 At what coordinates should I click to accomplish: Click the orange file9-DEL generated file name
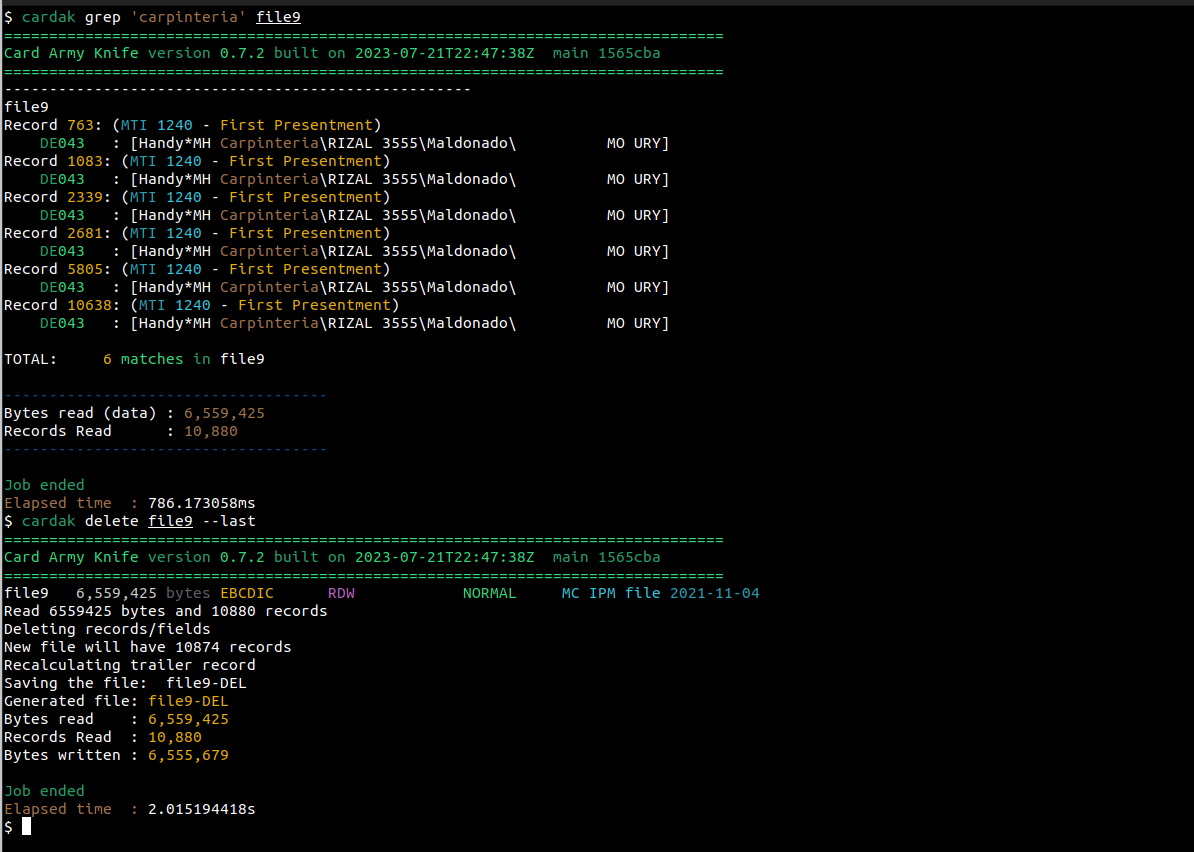(x=188, y=701)
